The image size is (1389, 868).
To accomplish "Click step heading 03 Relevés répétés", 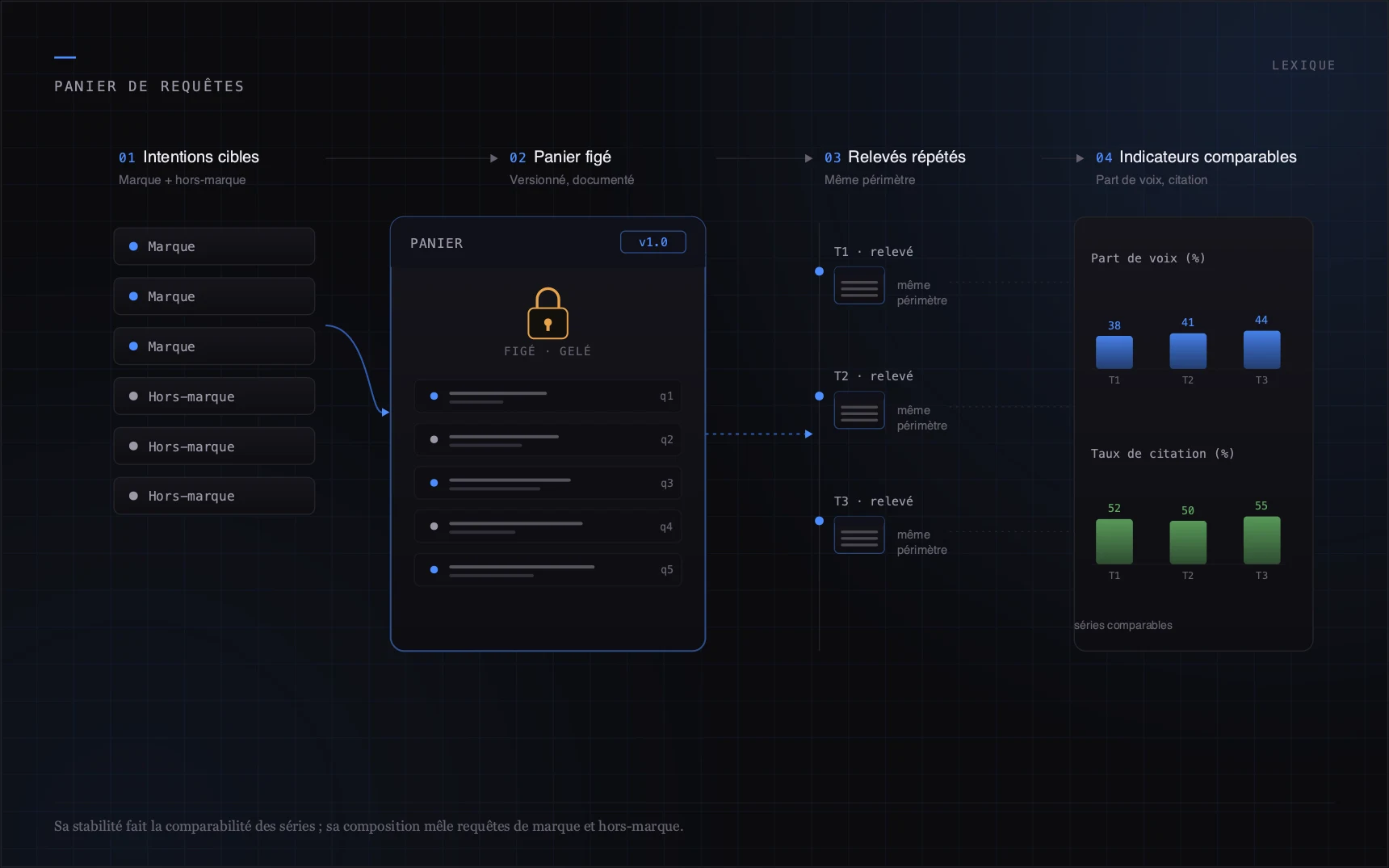I will (895, 157).
